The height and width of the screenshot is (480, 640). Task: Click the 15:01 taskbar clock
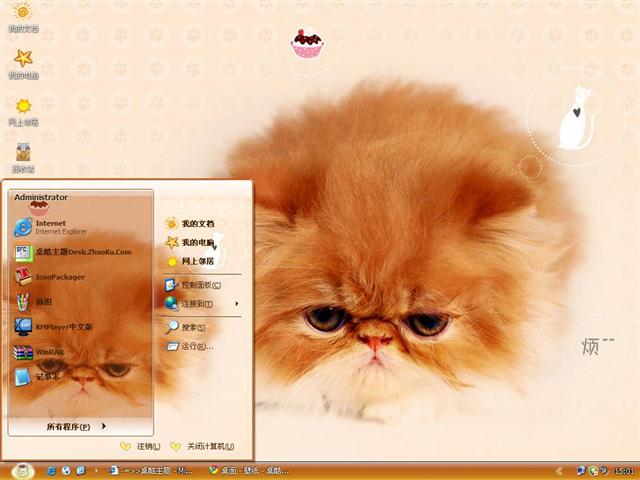coord(624,471)
